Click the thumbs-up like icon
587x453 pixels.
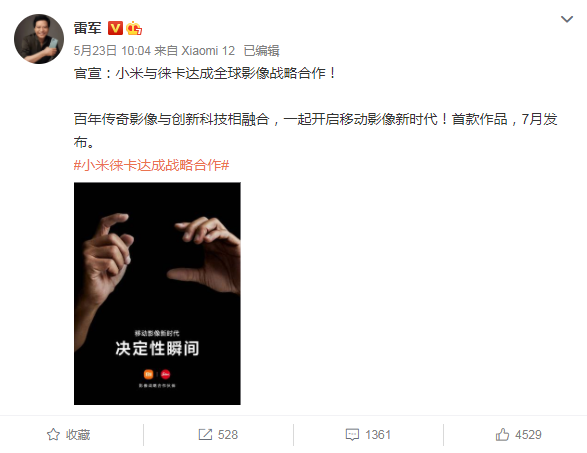pos(502,435)
